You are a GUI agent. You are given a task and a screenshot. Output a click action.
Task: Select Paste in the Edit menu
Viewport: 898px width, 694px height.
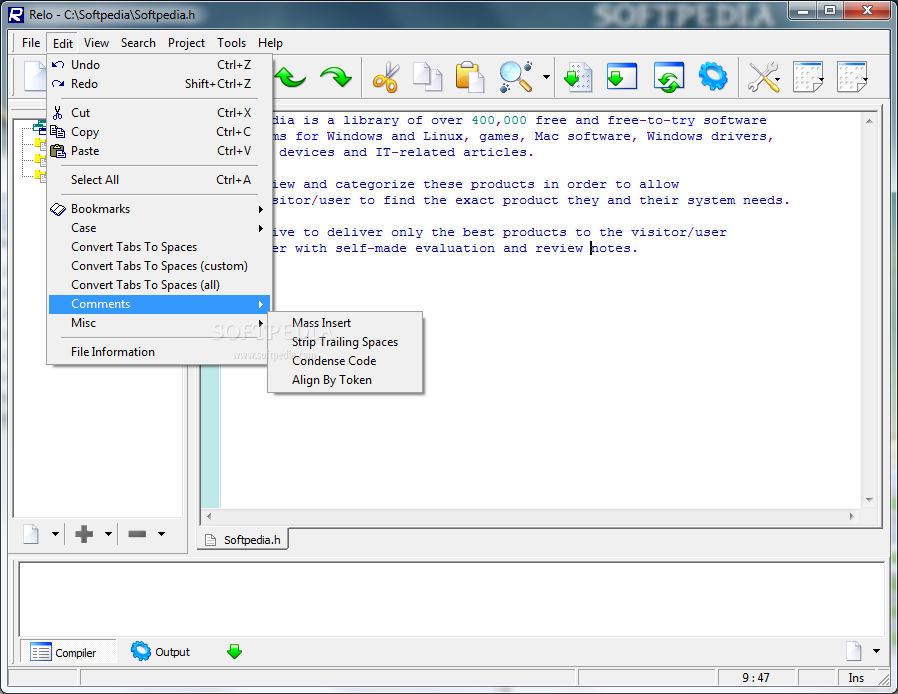[x=159, y=151]
